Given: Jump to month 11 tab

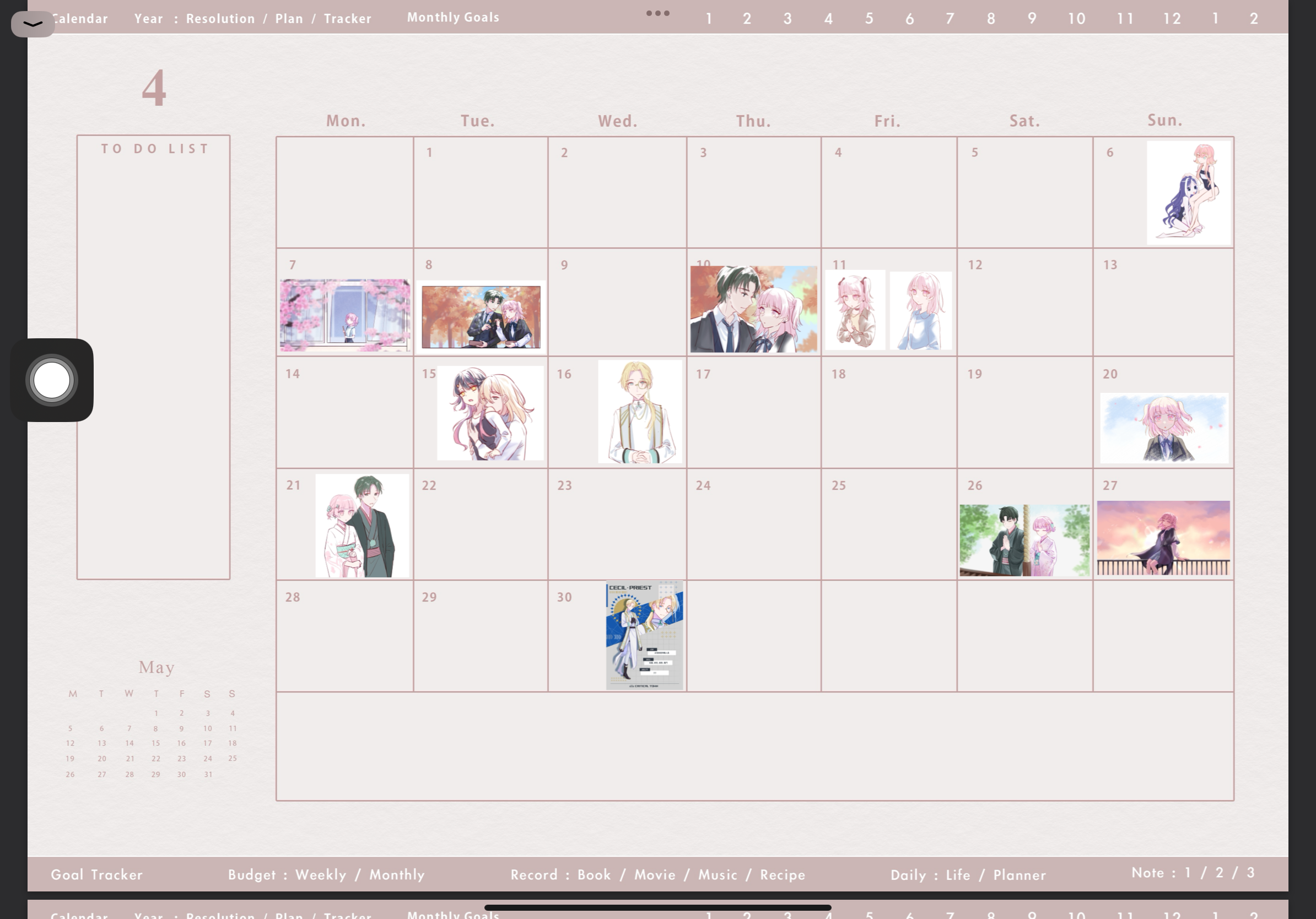Looking at the screenshot, I should point(1125,19).
